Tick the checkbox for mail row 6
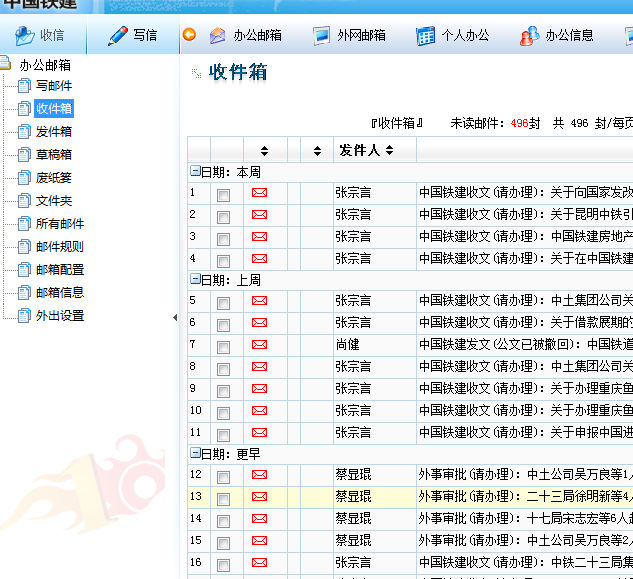The height and width of the screenshot is (579, 633). pyautogui.click(x=223, y=325)
